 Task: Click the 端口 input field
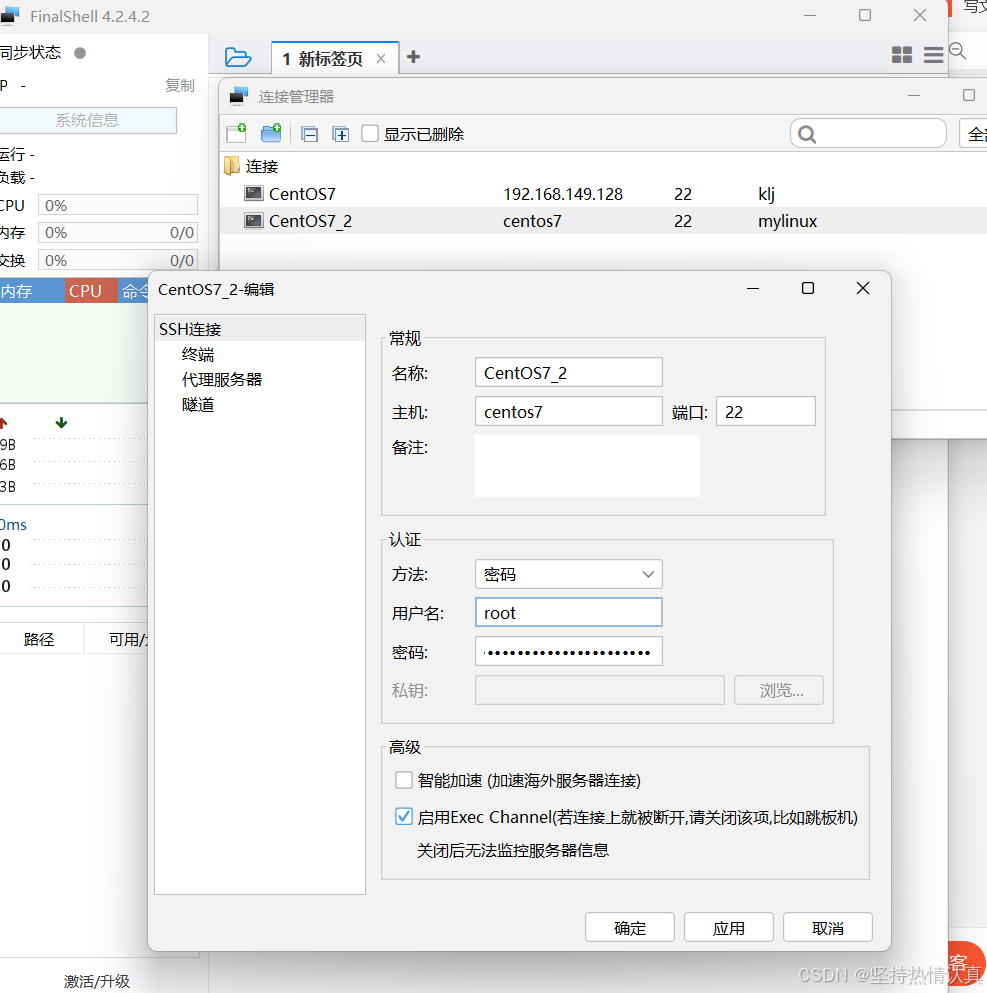click(765, 412)
